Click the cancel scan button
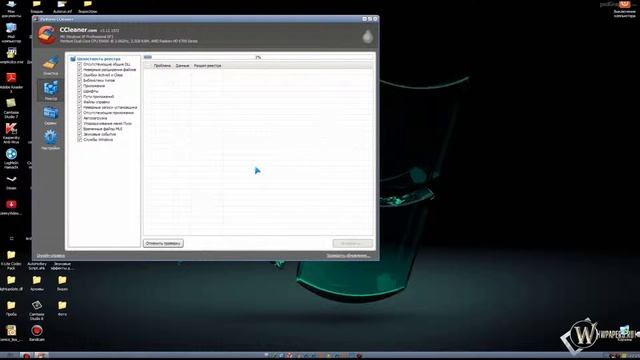This screenshot has height=360, width=640. (x=163, y=243)
